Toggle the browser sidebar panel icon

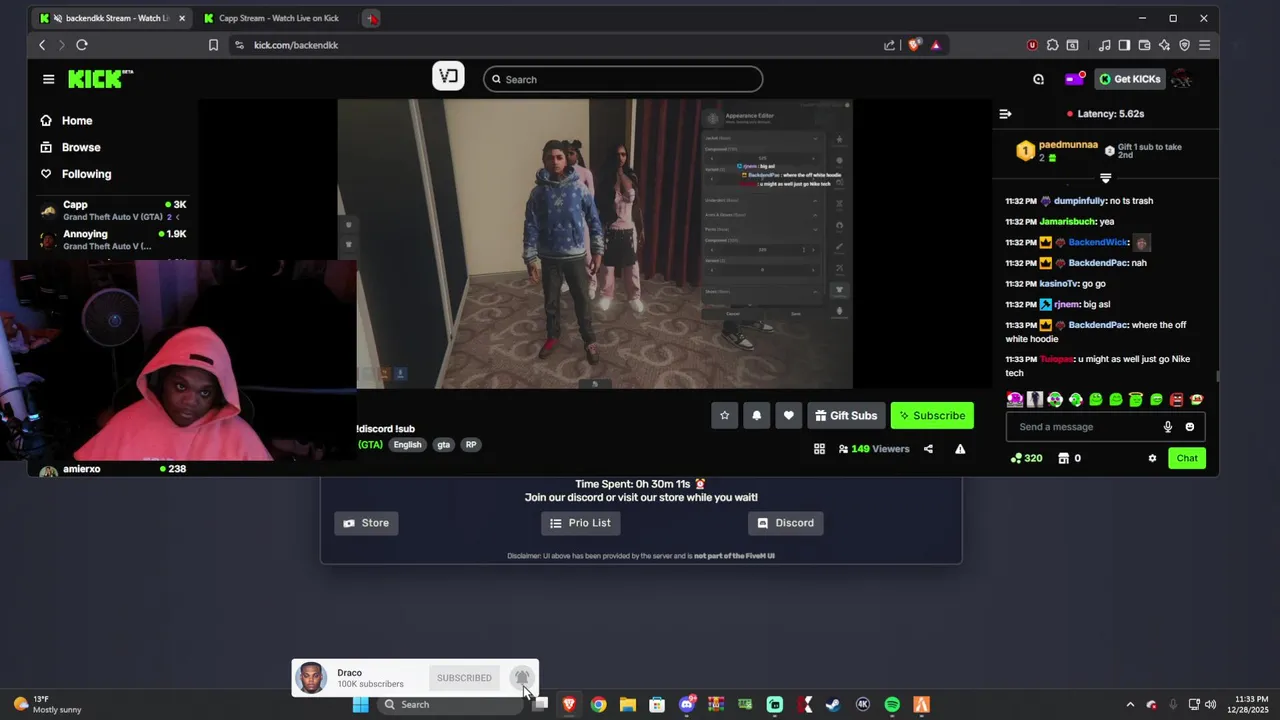1124,45
